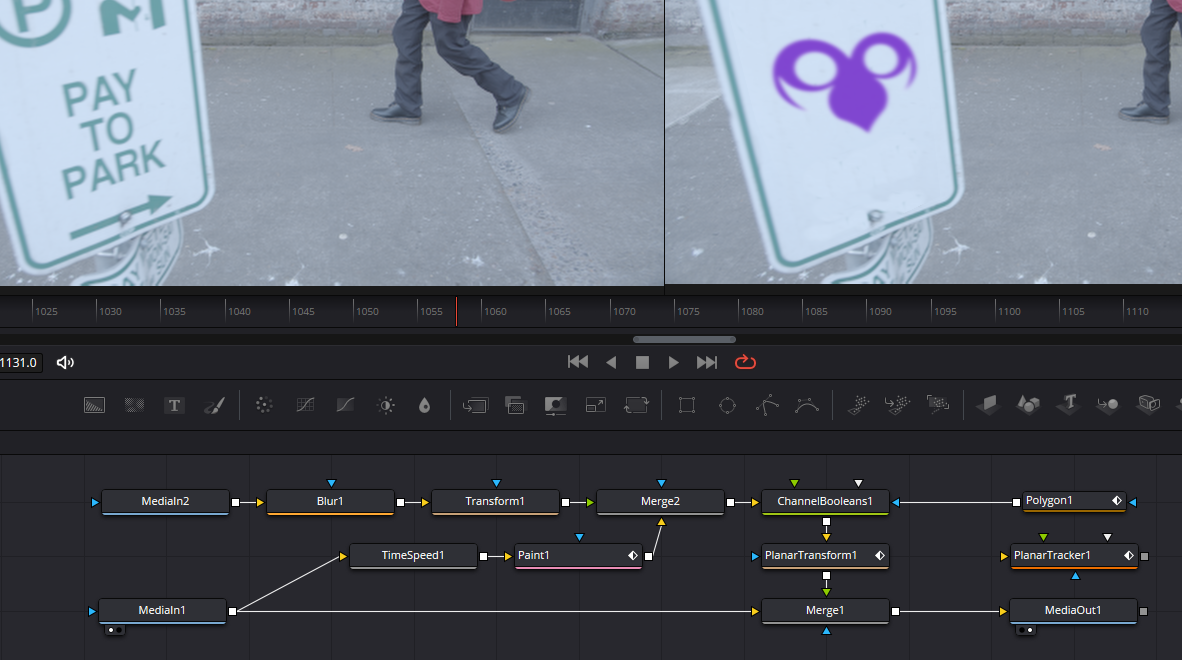The width and height of the screenshot is (1182, 660).
Task: Add an Image Plane 3D node from toolbar
Action: click(x=988, y=405)
